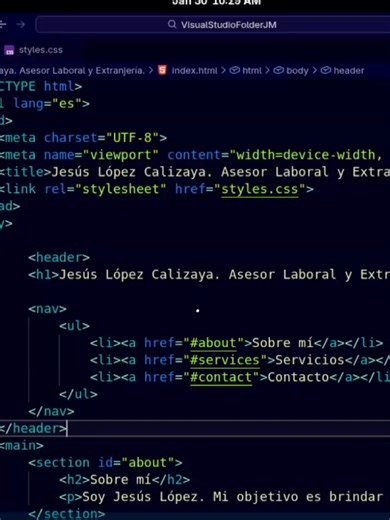Click the opening <header> tag

[x=59, y=257]
